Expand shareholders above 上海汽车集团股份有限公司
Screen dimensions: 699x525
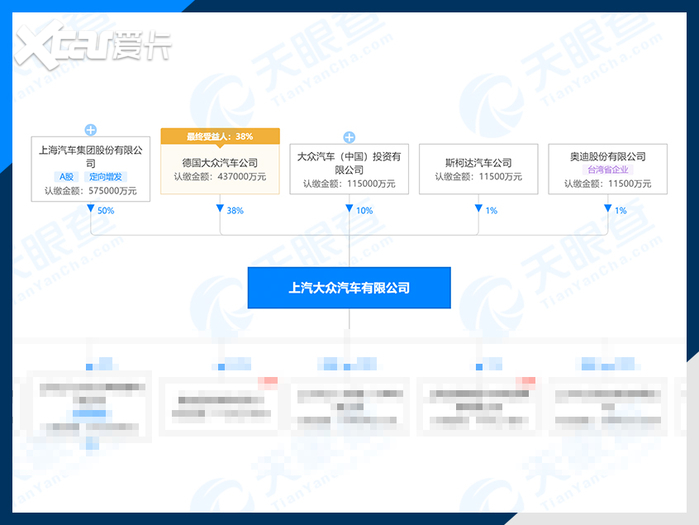coord(90,130)
